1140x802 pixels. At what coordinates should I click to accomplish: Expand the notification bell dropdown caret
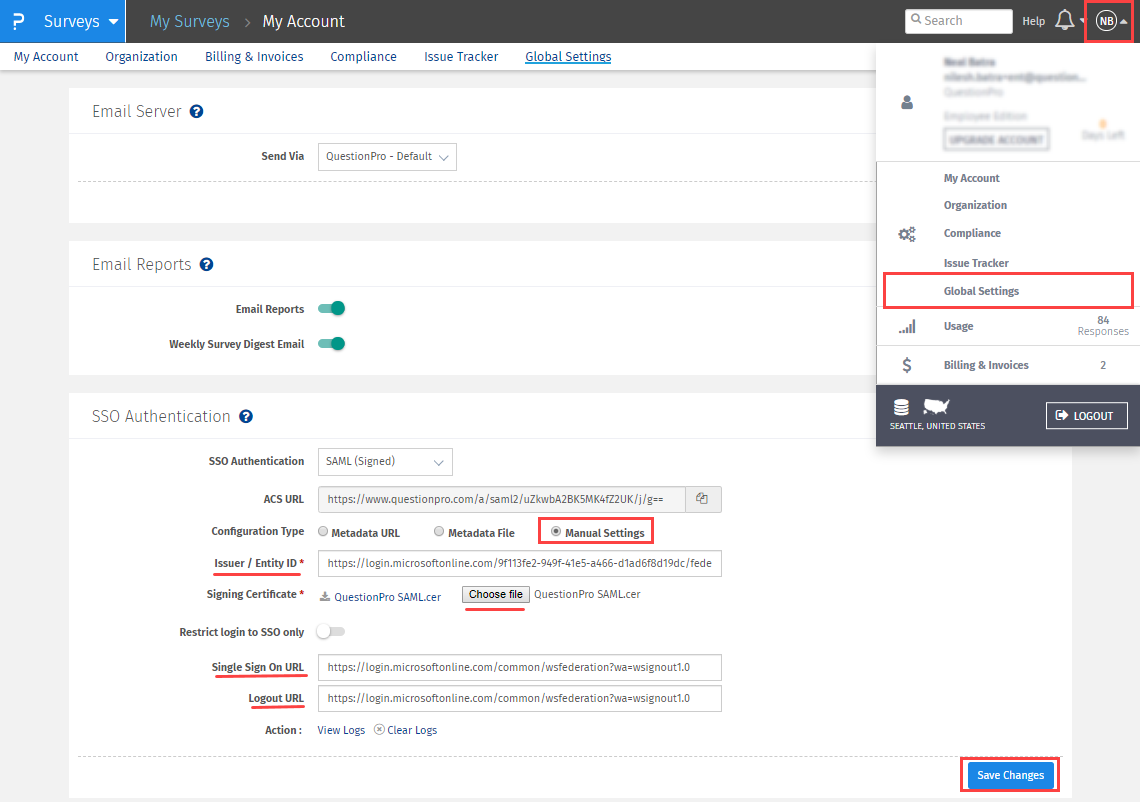pos(1082,22)
